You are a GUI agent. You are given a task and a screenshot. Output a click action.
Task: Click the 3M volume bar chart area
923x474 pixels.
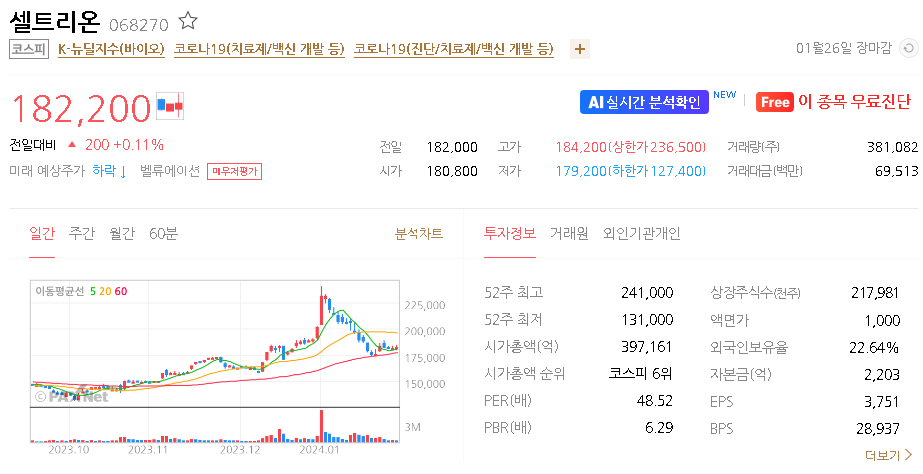(x=215, y=425)
